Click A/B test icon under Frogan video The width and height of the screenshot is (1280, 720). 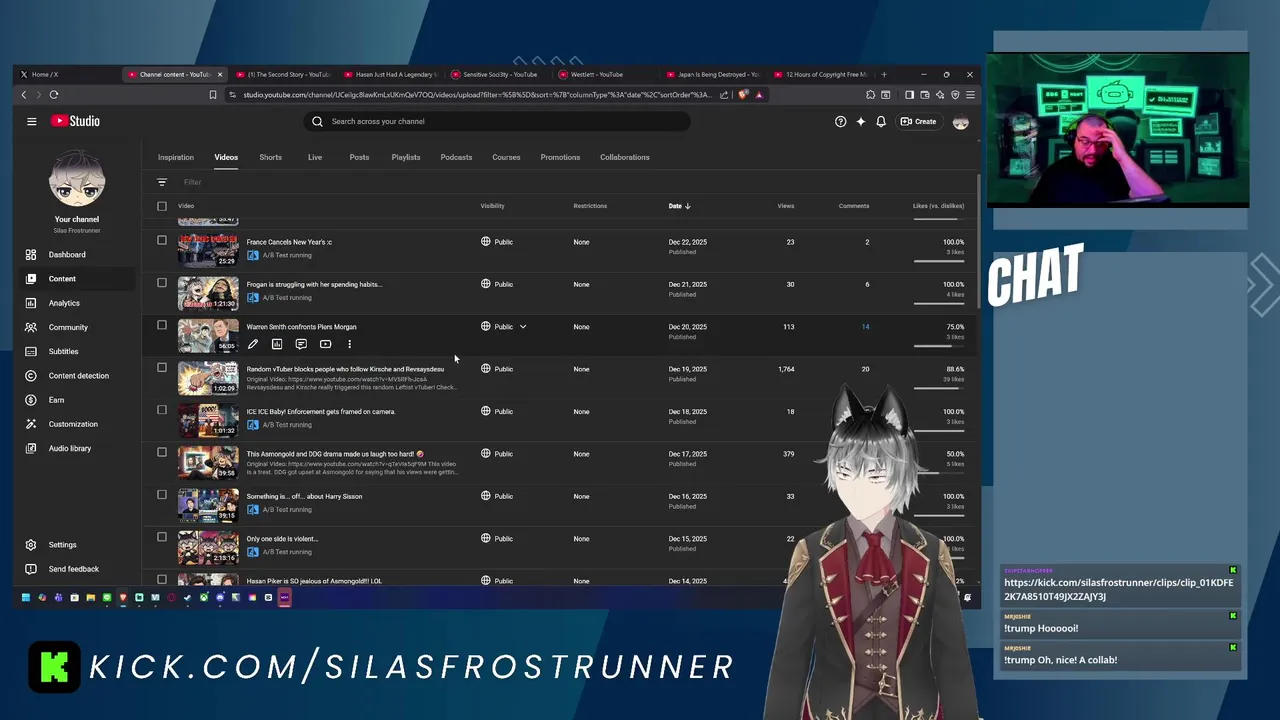pyautogui.click(x=253, y=297)
